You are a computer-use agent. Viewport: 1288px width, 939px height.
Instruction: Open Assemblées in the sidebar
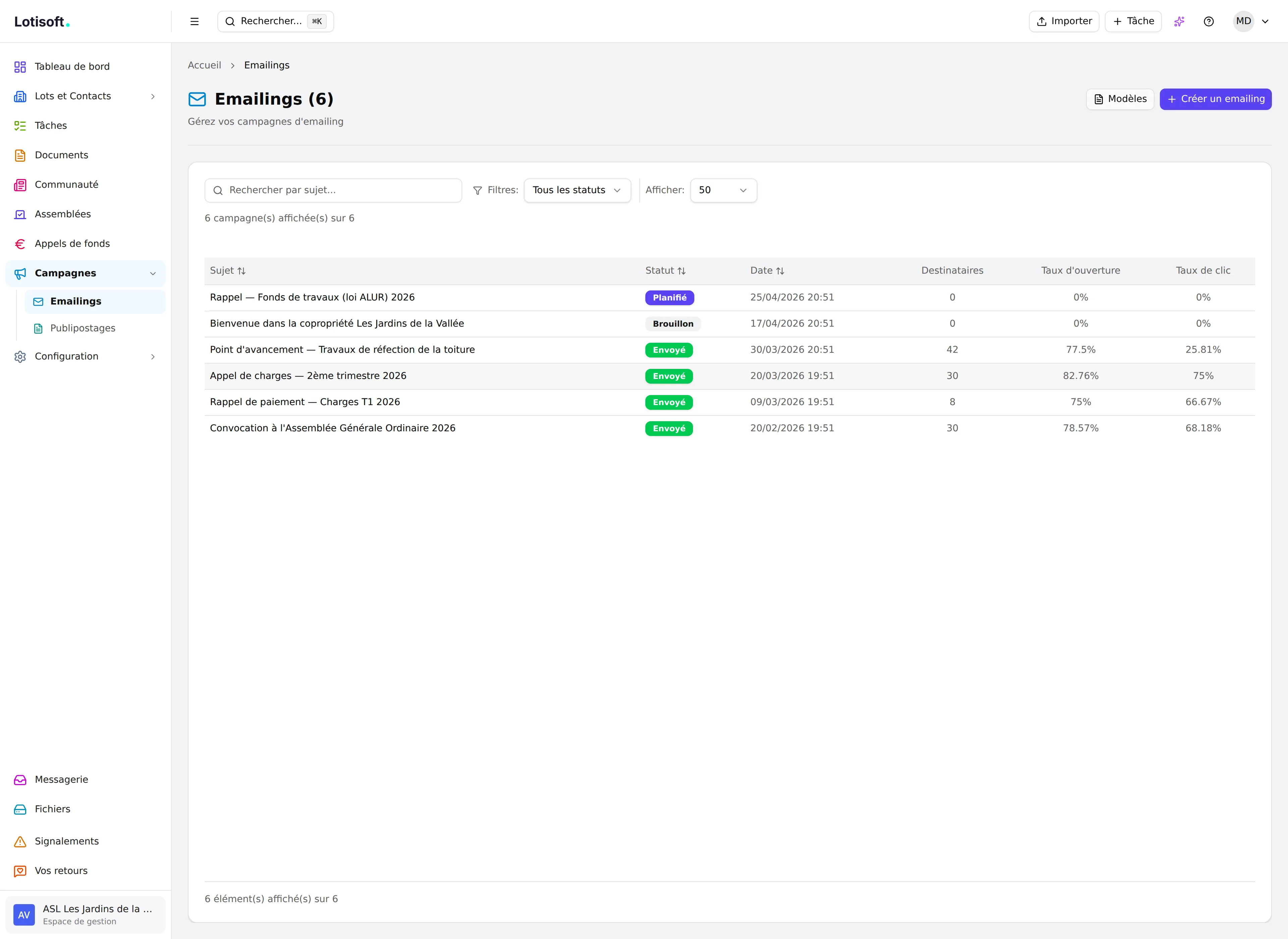click(85, 214)
